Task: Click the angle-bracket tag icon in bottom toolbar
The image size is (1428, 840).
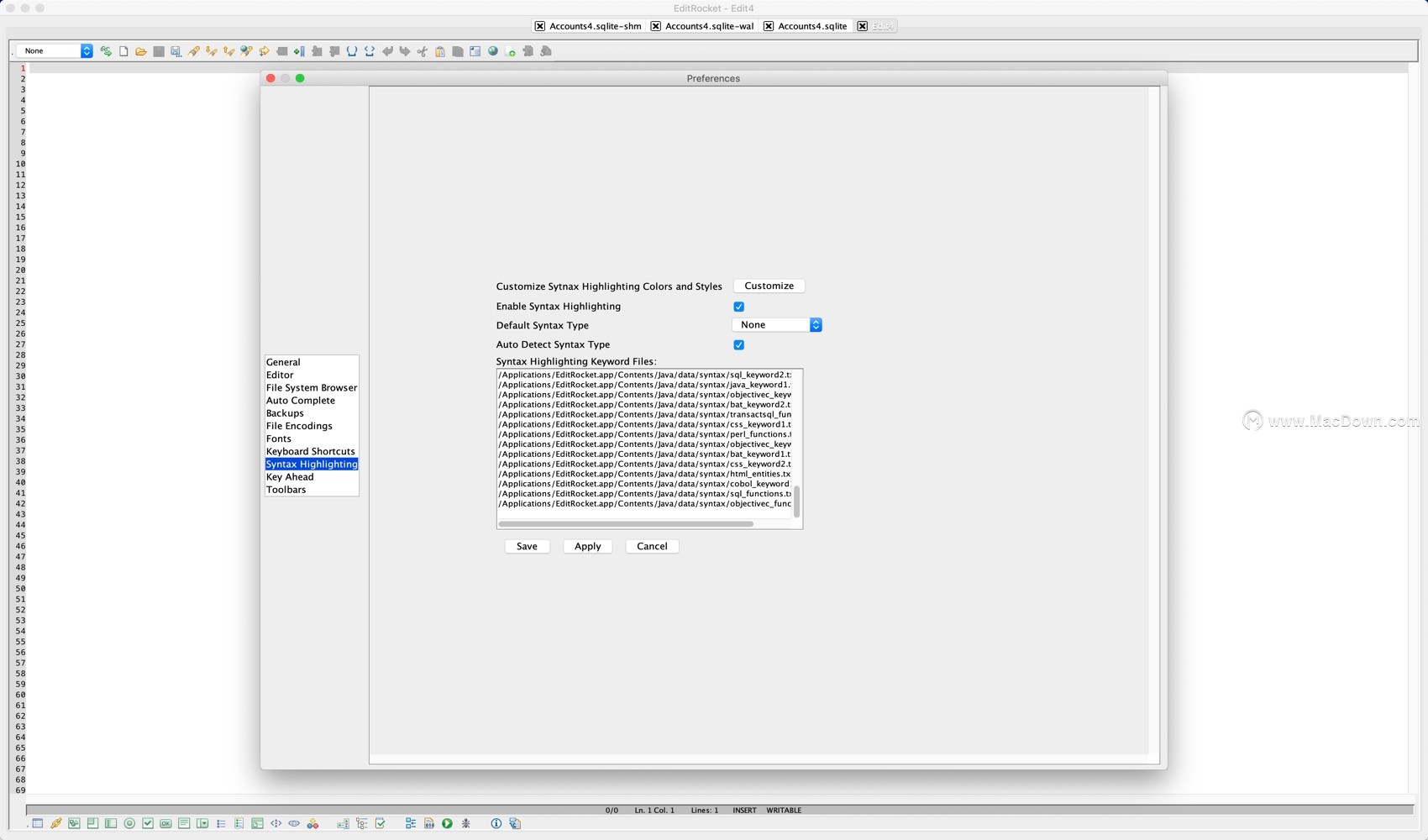Action: 276,824
